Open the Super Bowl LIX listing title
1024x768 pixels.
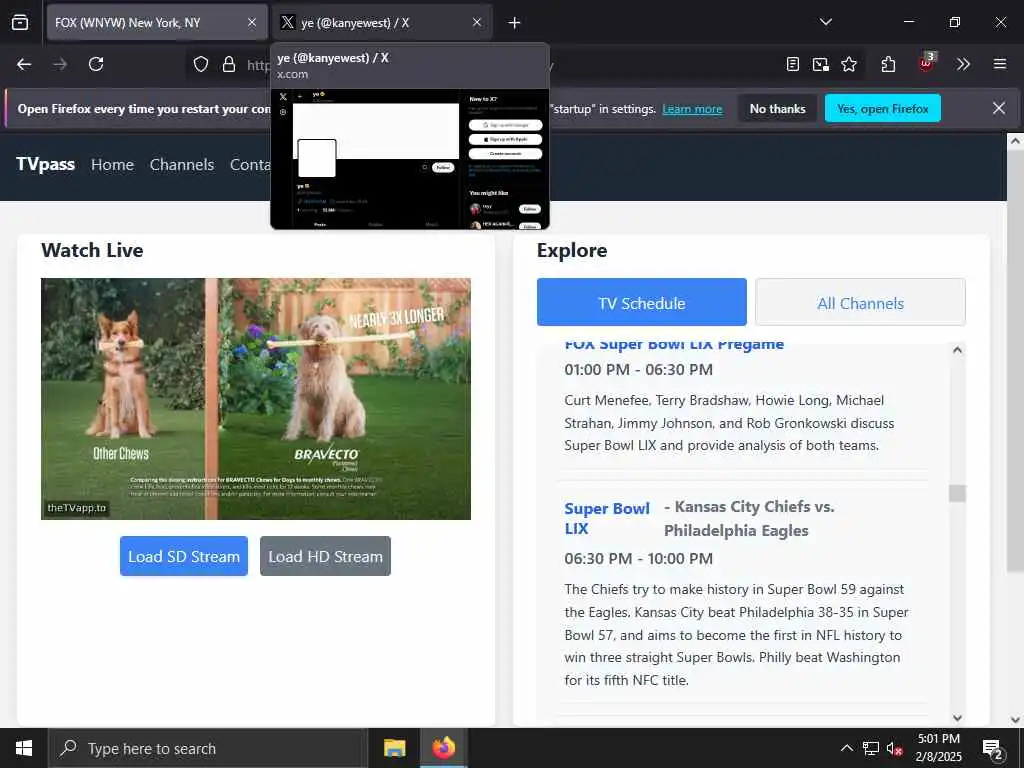[607, 519]
